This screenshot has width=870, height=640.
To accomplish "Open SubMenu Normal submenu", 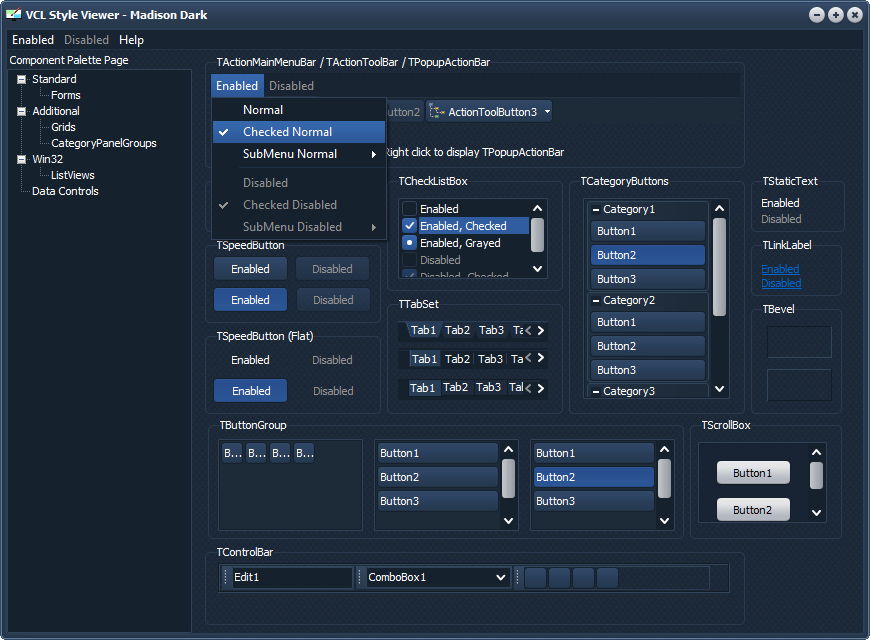I will tap(299, 154).
